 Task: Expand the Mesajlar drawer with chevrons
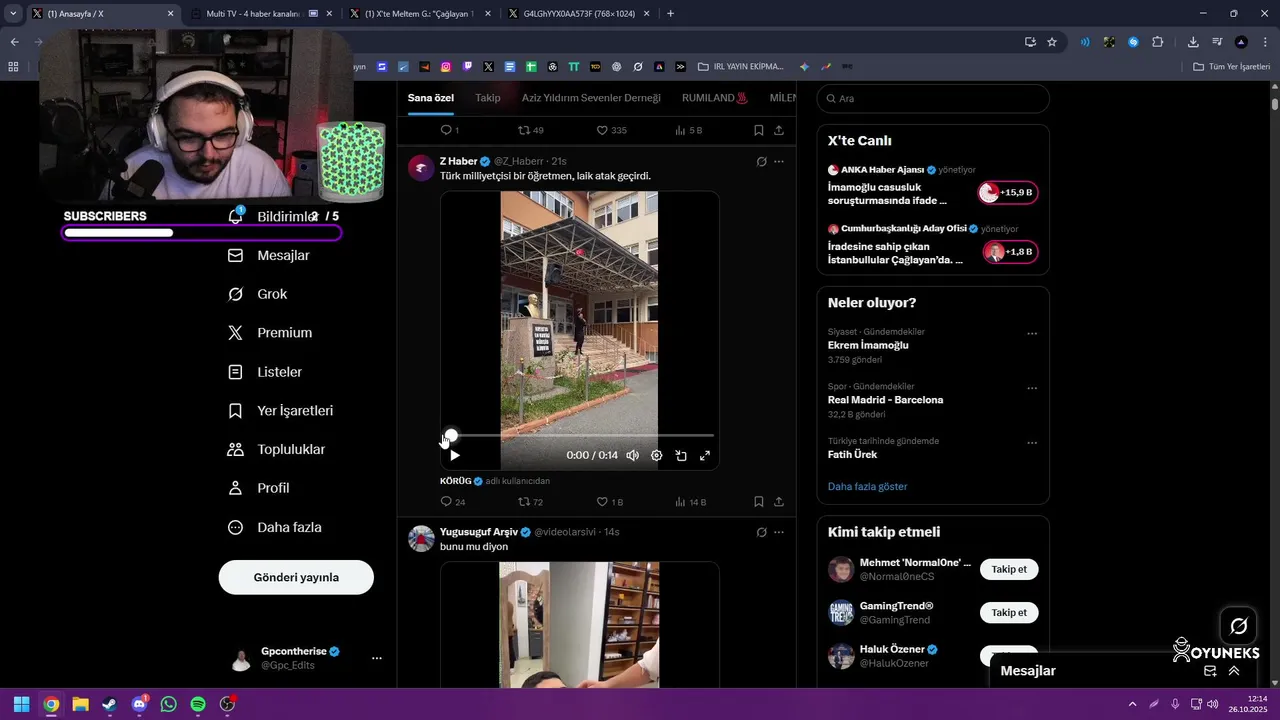point(1234,671)
